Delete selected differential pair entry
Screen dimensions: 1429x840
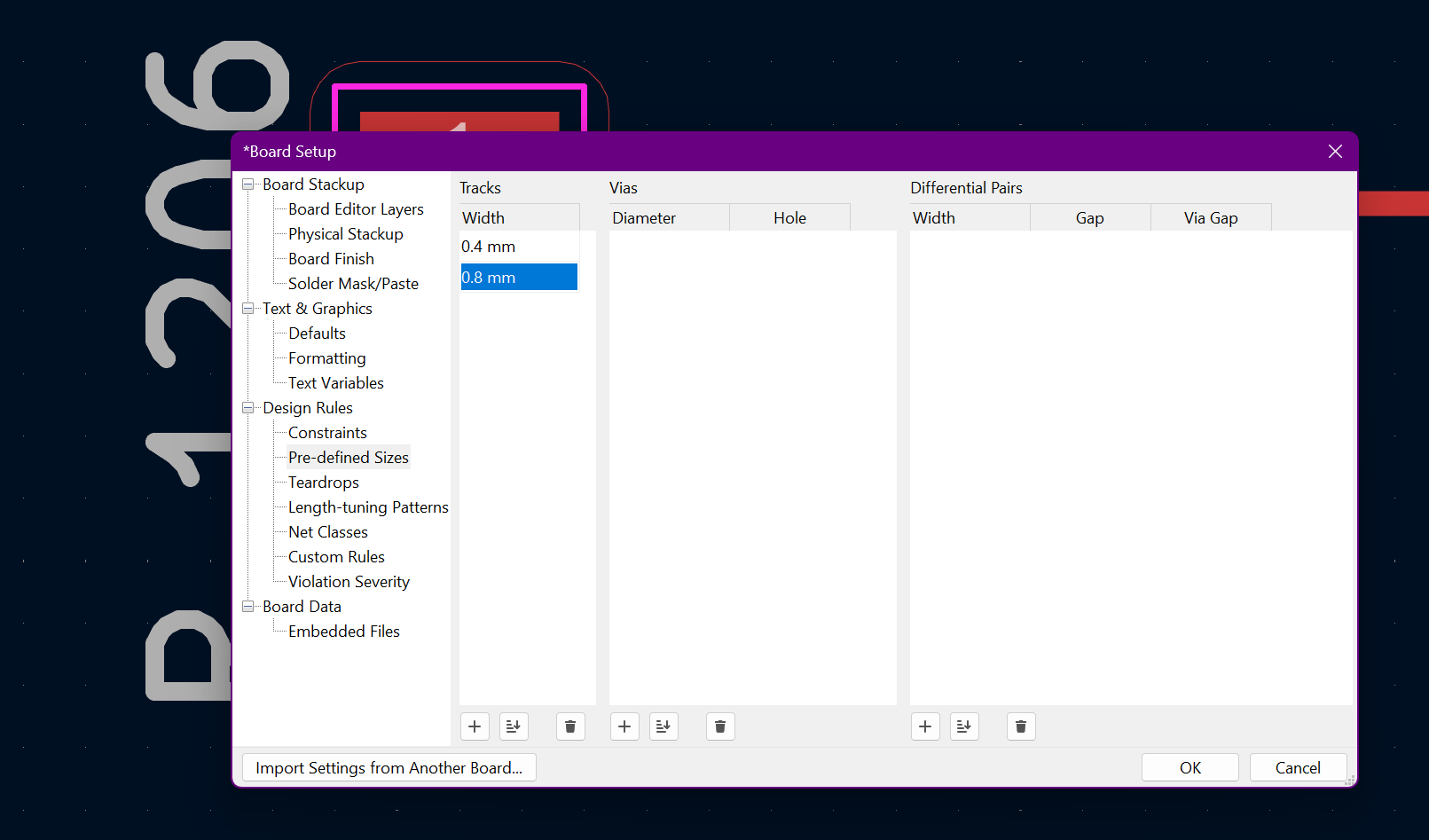(x=1021, y=726)
